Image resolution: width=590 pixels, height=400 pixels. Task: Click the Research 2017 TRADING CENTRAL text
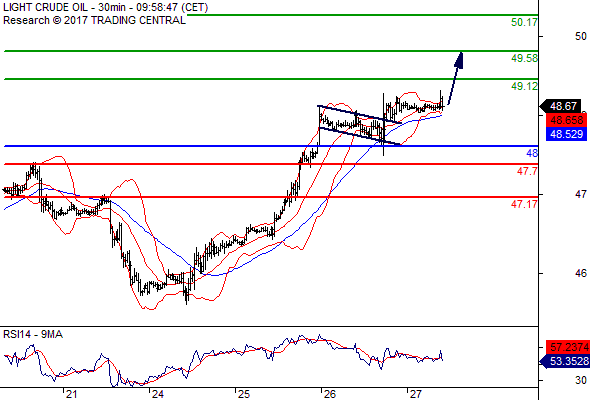pos(94,20)
